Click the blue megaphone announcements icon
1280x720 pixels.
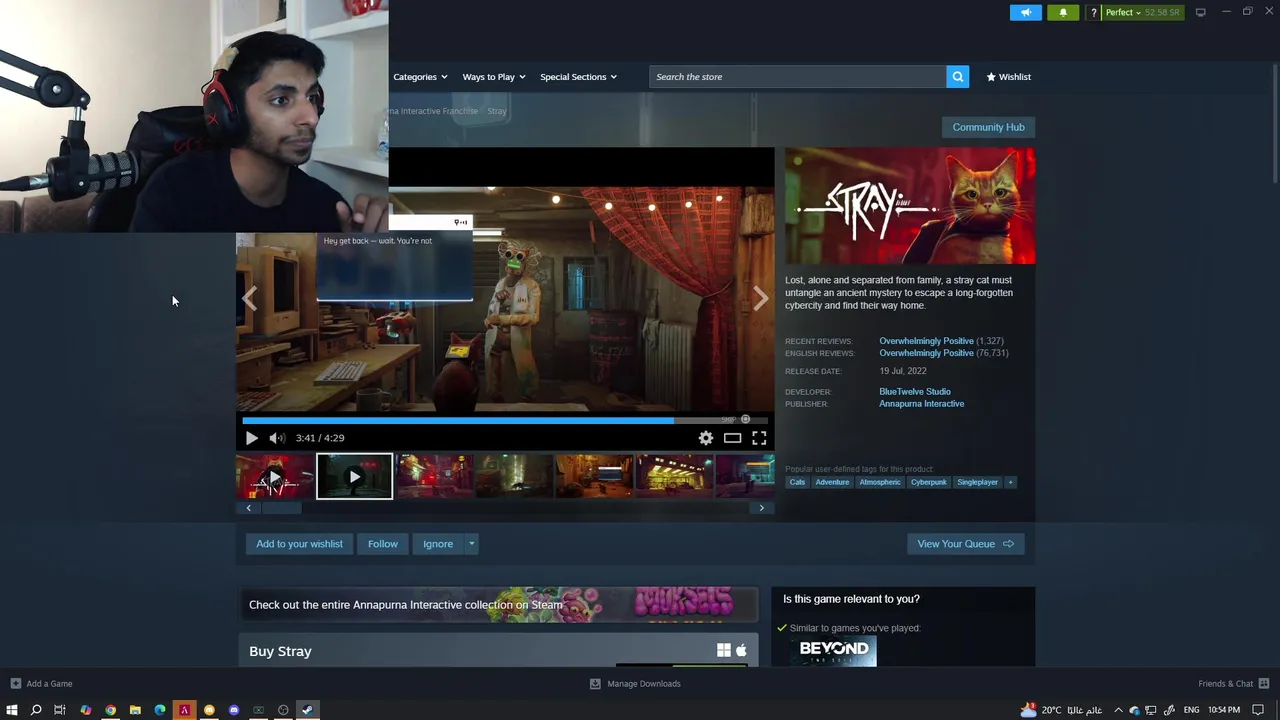click(x=1025, y=12)
